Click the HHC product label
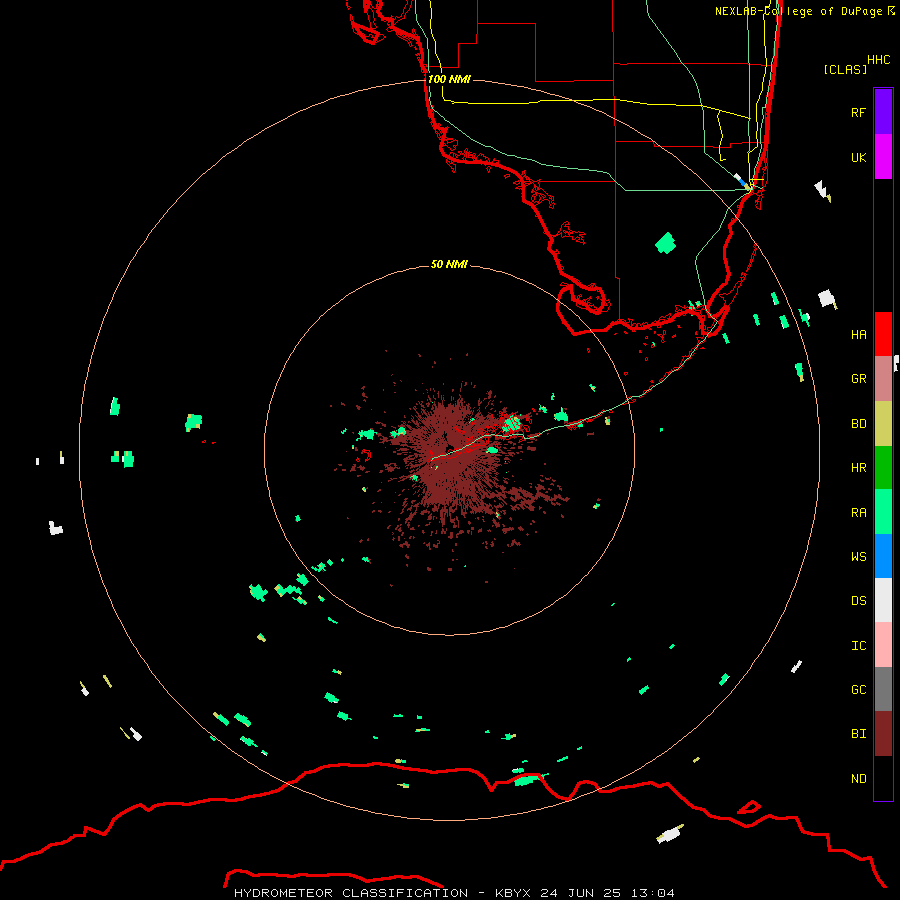This screenshot has height=900, width=900. [x=878, y=60]
